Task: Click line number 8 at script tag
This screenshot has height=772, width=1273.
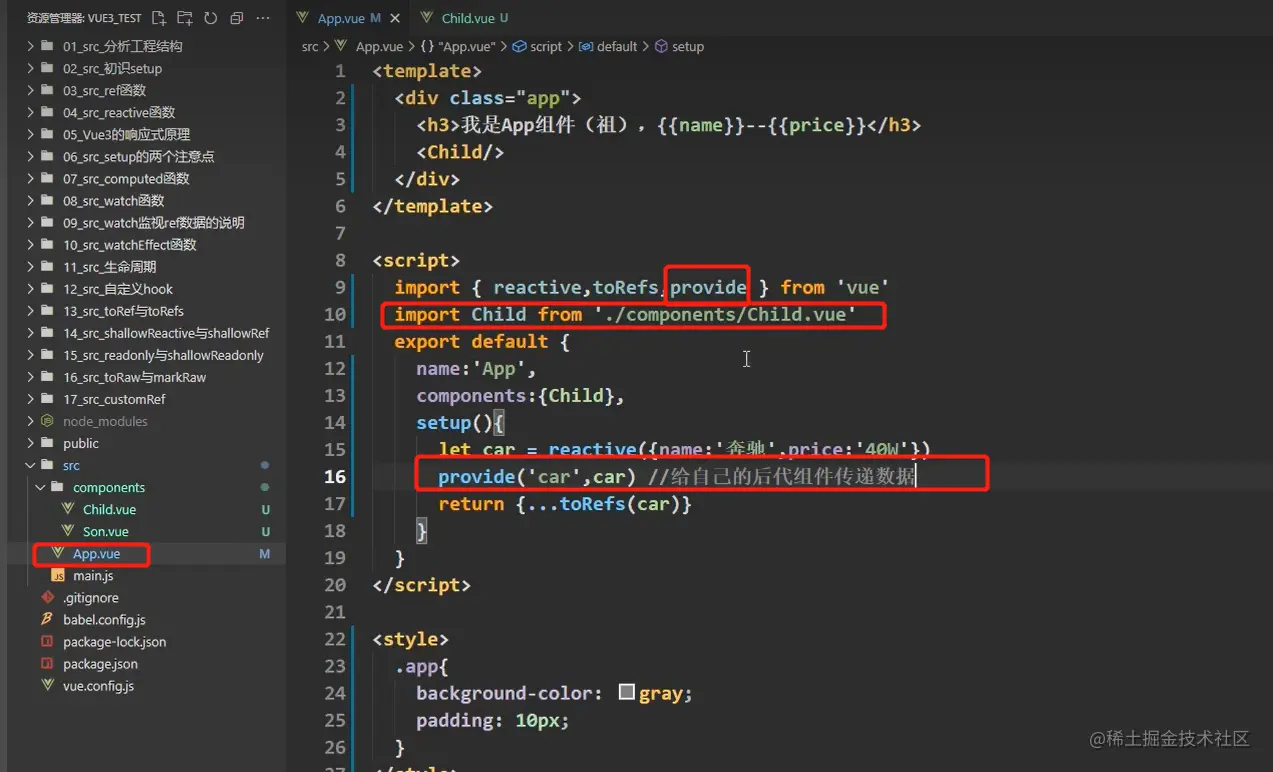Action: tap(340, 260)
